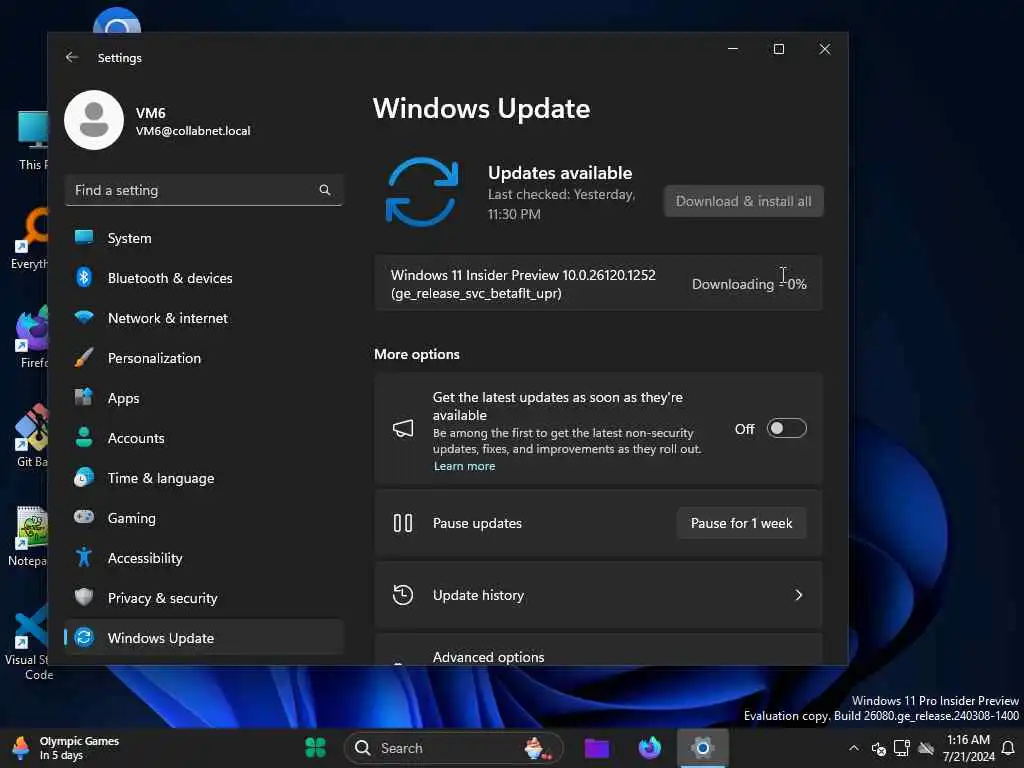Screen dimensions: 1024x768
Task: Click the search magnifier in Find a setting
Action: click(325, 190)
